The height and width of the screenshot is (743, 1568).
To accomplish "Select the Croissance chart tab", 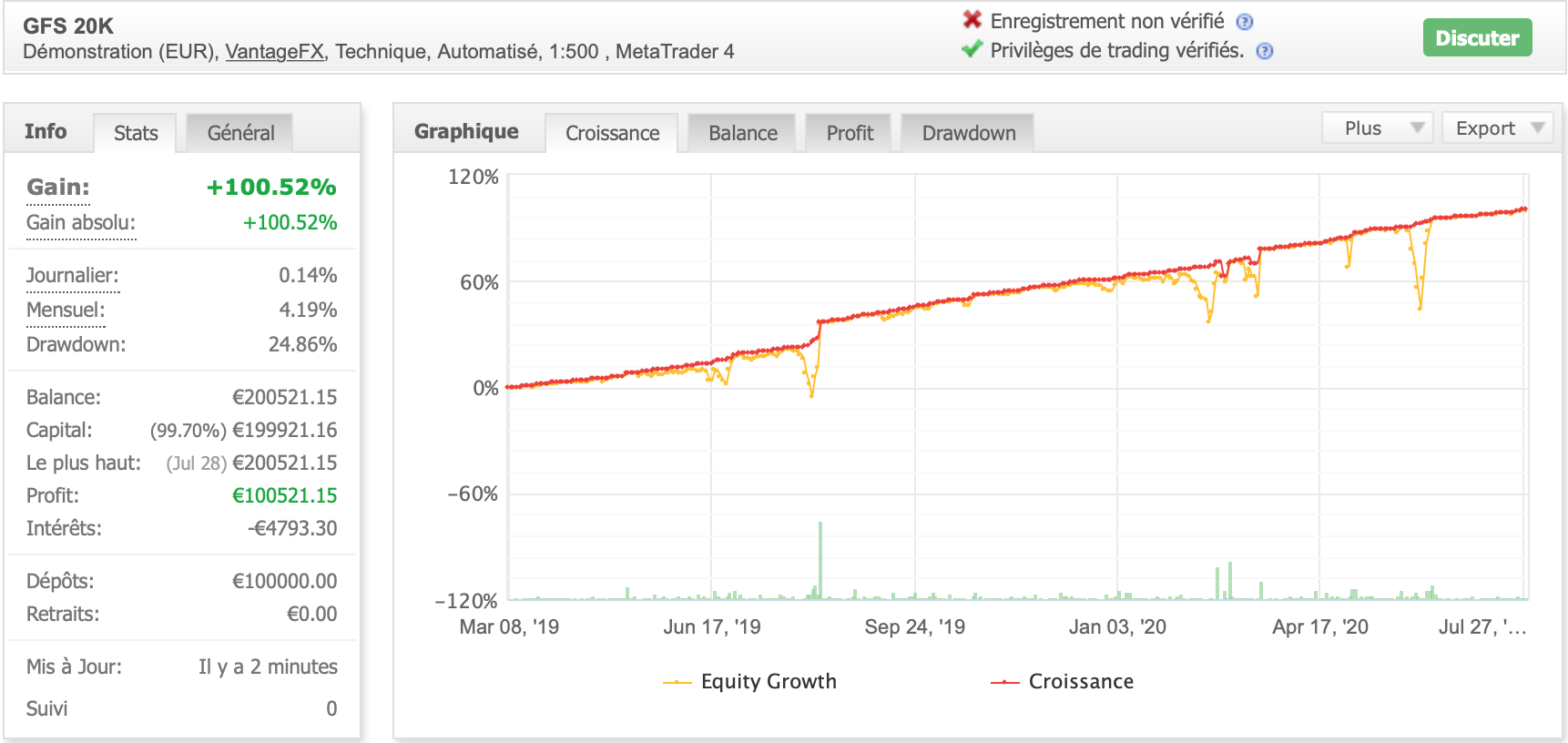I will pyautogui.click(x=612, y=133).
